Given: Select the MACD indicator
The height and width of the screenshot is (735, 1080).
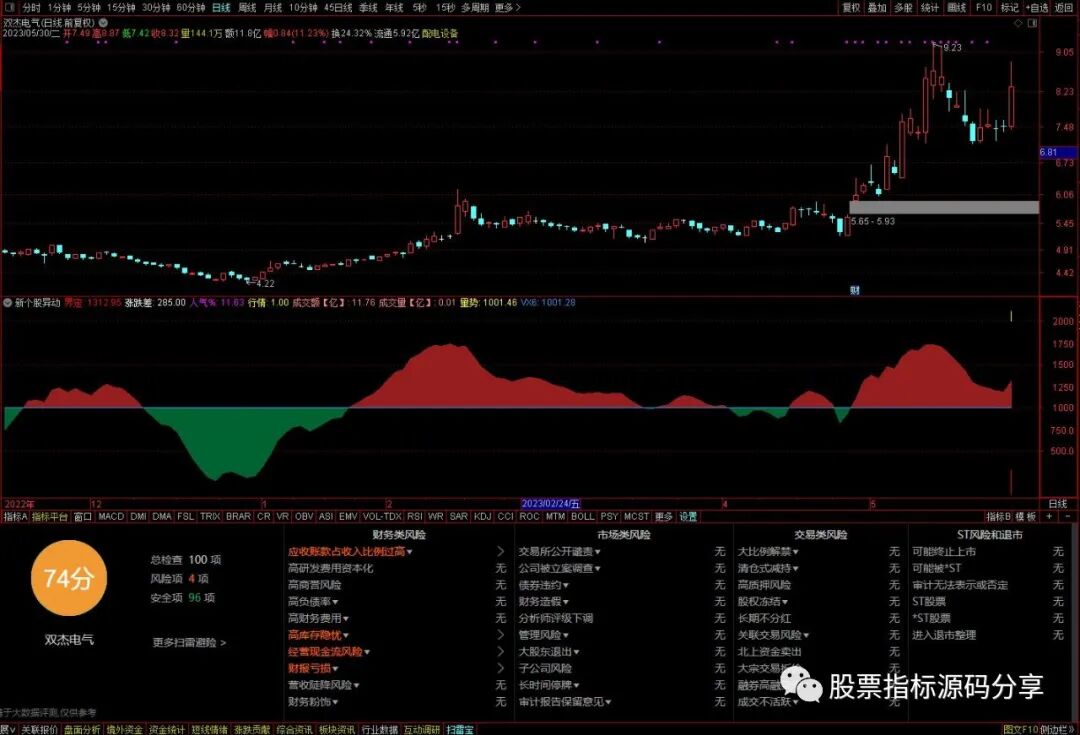Looking at the screenshot, I should pos(111,516).
